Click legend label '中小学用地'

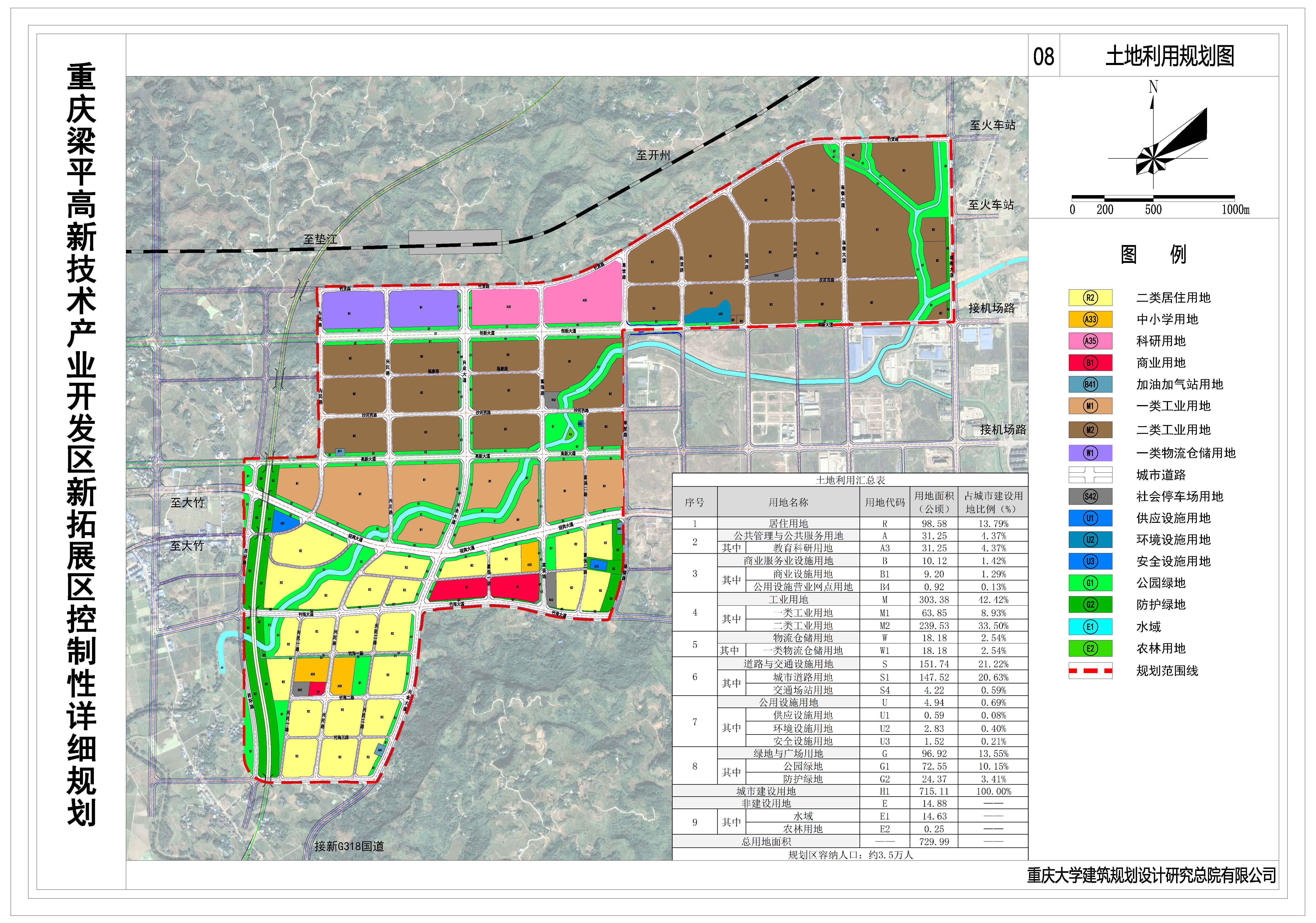click(1167, 319)
